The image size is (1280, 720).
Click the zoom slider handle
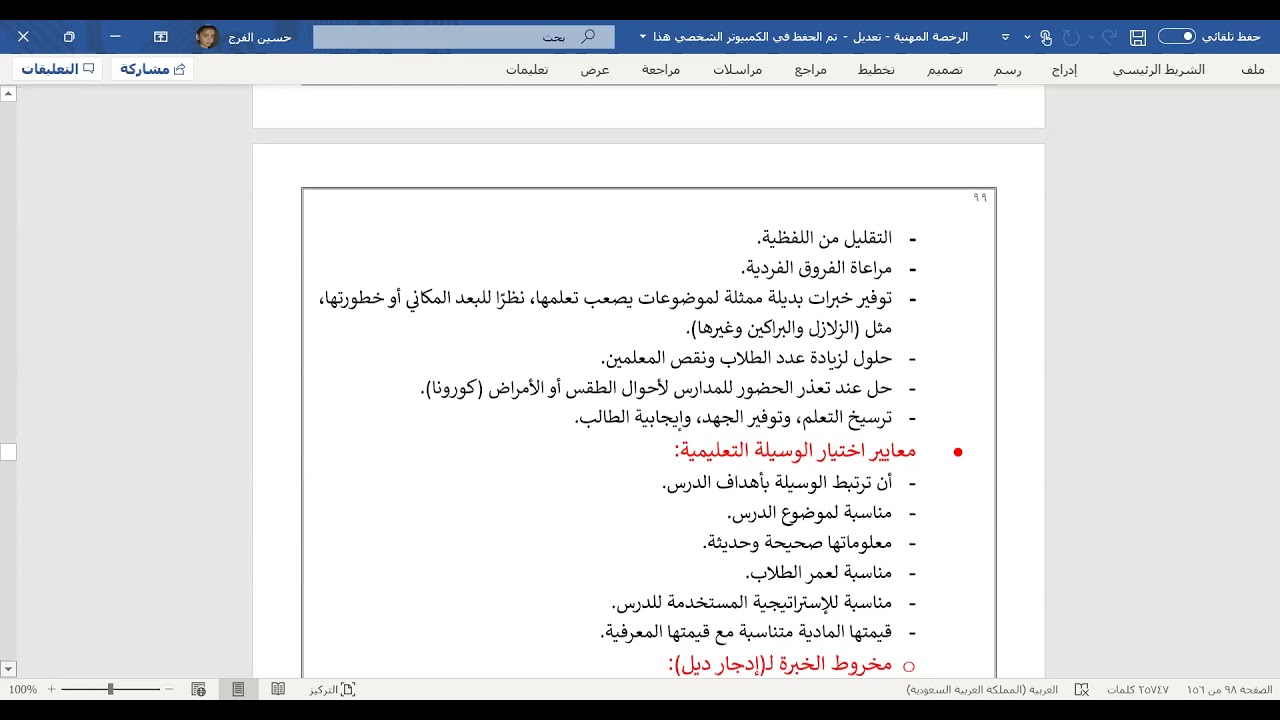pos(110,689)
